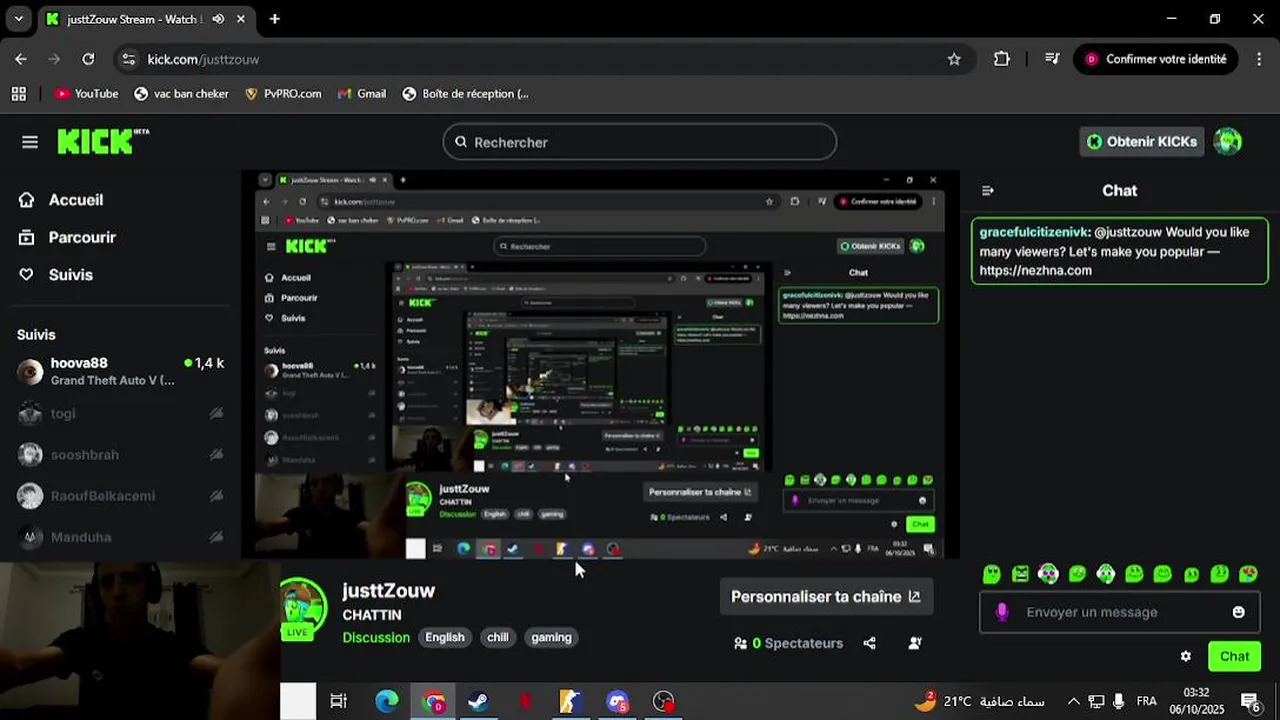Open Microsoft Edge from the taskbar
The width and height of the screenshot is (1280, 720).
pyautogui.click(x=386, y=702)
